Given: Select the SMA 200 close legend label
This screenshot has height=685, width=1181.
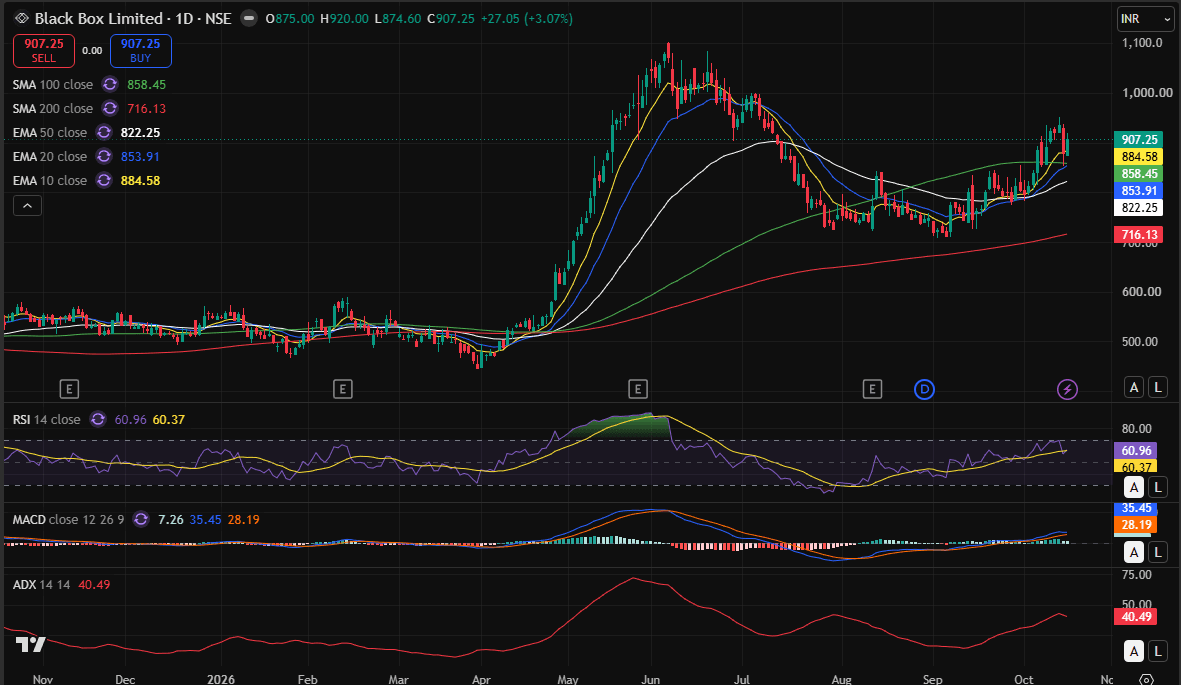Looking at the screenshot, I should [53, 109].
